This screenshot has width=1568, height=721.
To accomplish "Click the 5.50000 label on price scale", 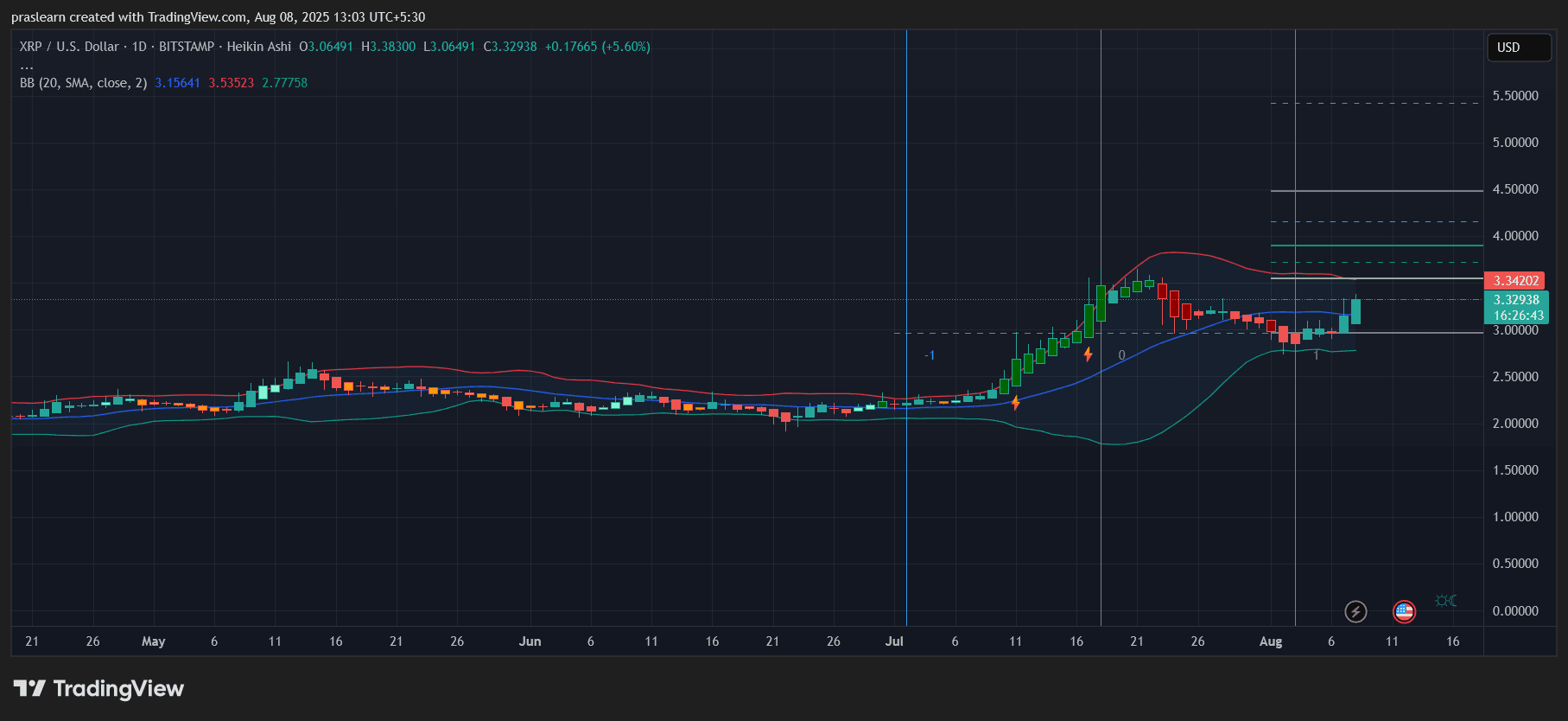I will 1515,96.
